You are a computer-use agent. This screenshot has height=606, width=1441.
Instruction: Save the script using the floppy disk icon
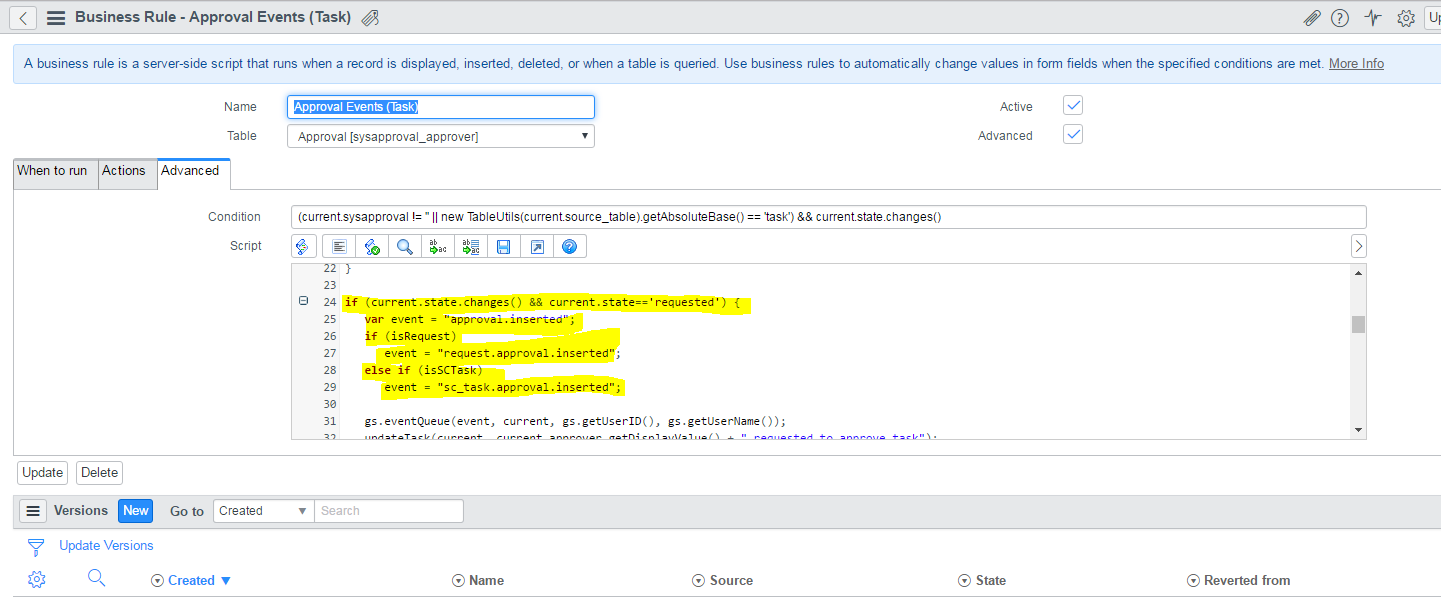504,246
